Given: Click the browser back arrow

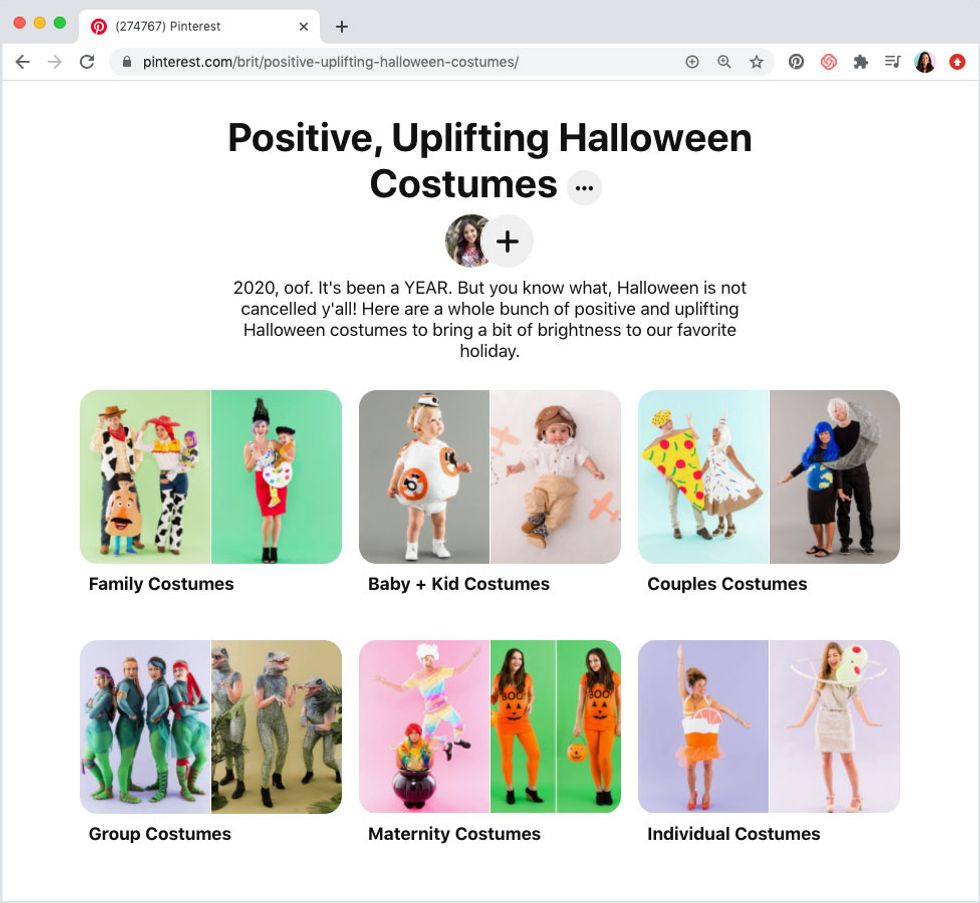Looking at the screenshot, I should (22, 62).
